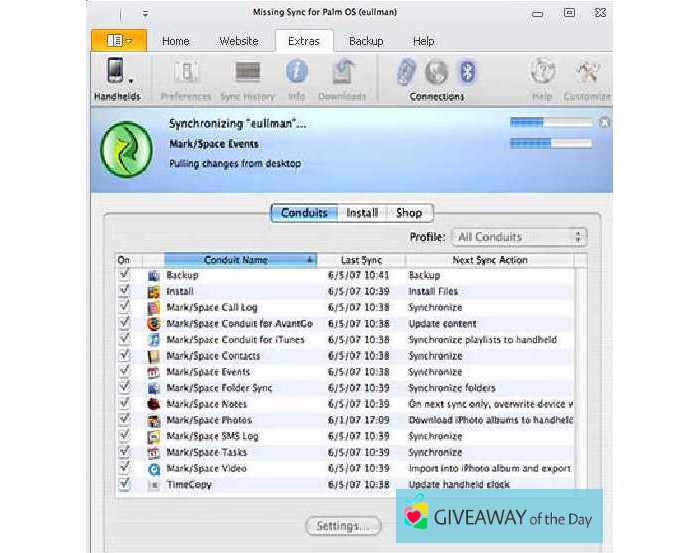The image size is (700, 553).
Task: Click the Handhelds device icon
Action: [x=114, y=71]
